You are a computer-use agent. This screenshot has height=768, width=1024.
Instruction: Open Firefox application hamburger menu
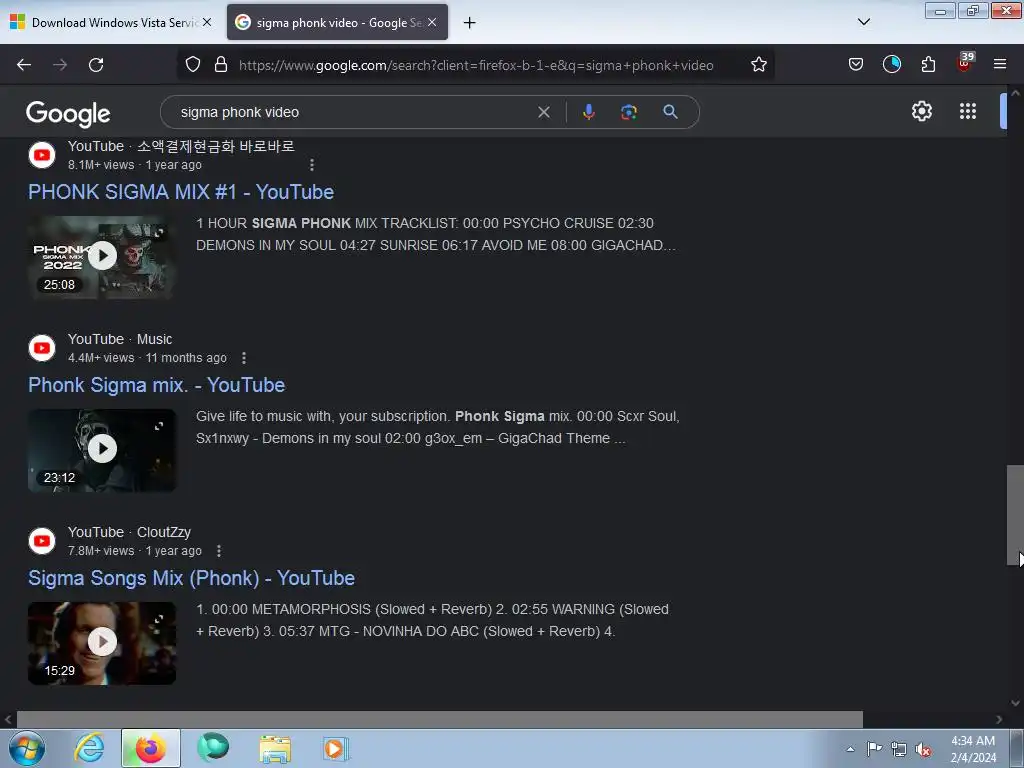click(x=999, y=65)
